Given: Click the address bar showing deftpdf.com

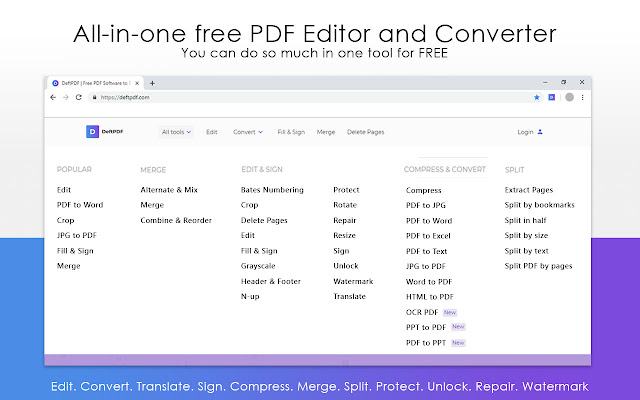Looking at the screenshot, I should (300, 97).
